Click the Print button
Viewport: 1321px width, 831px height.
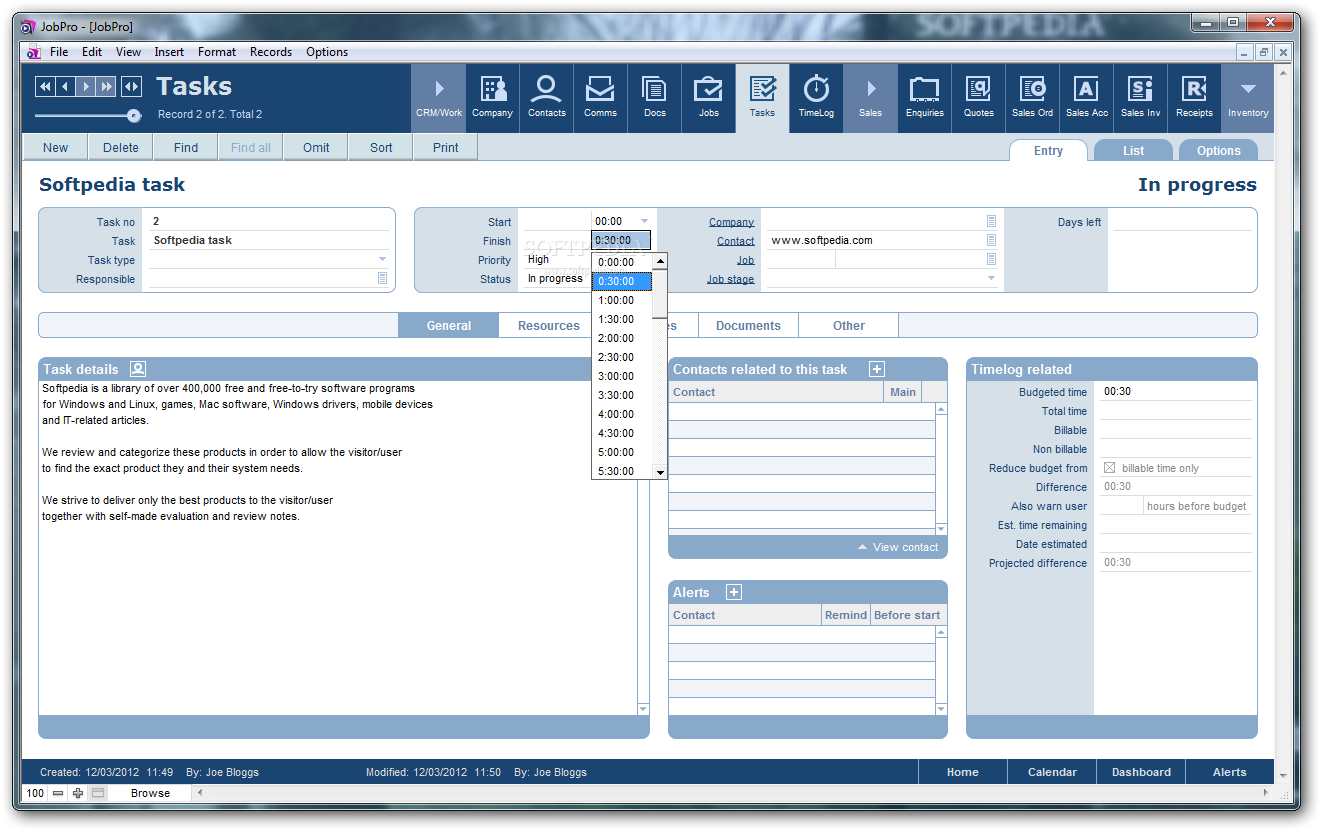(x=446, y=148)
